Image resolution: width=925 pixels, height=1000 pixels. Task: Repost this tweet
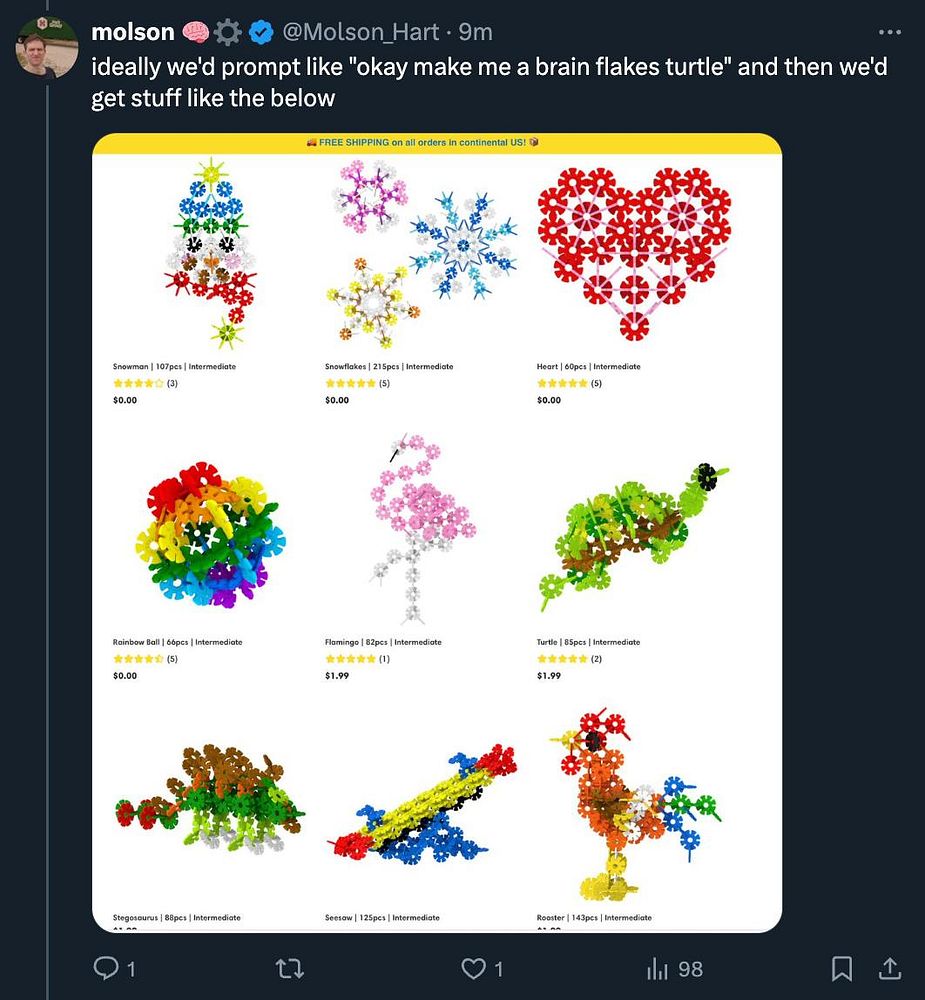(x=289, y=968)
